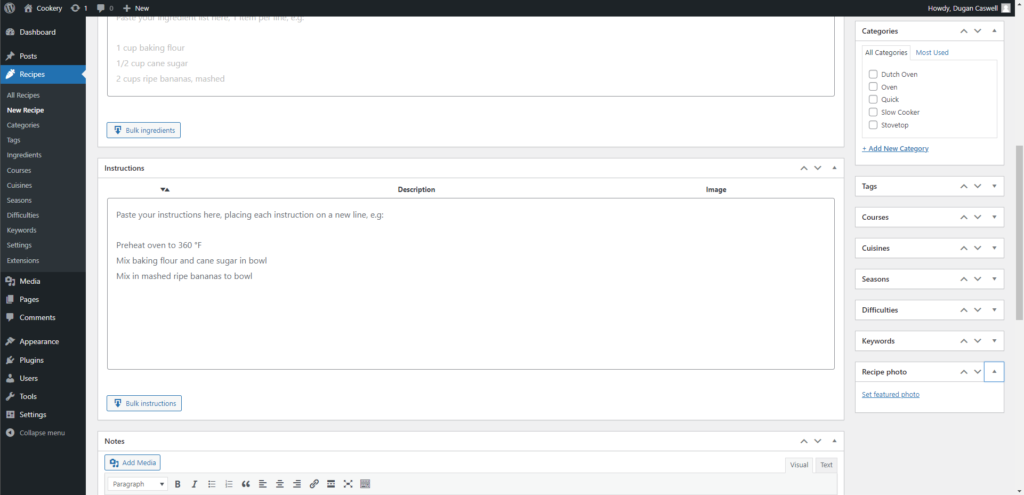Click Set featured photo link
The image size is (1024, 495).
point(890,394)
